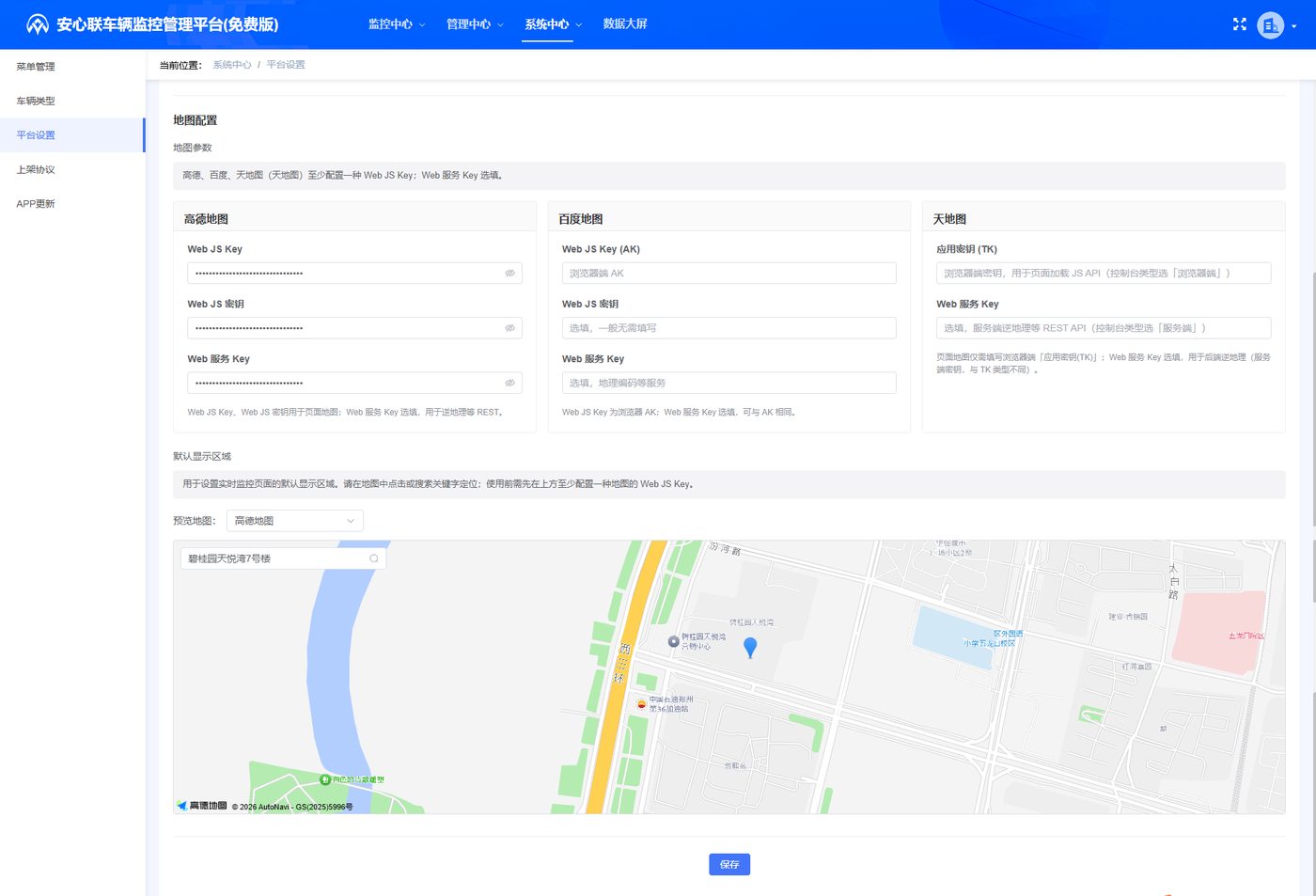Click the blue location marker on map
Image resolution: width=1316 pixels, height=896 pixels.
750,648
